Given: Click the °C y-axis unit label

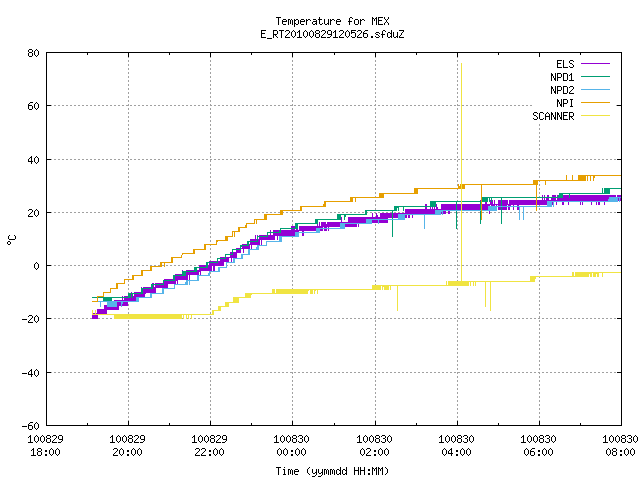Looking at the screenshot, I should click(x=12, y=240).
